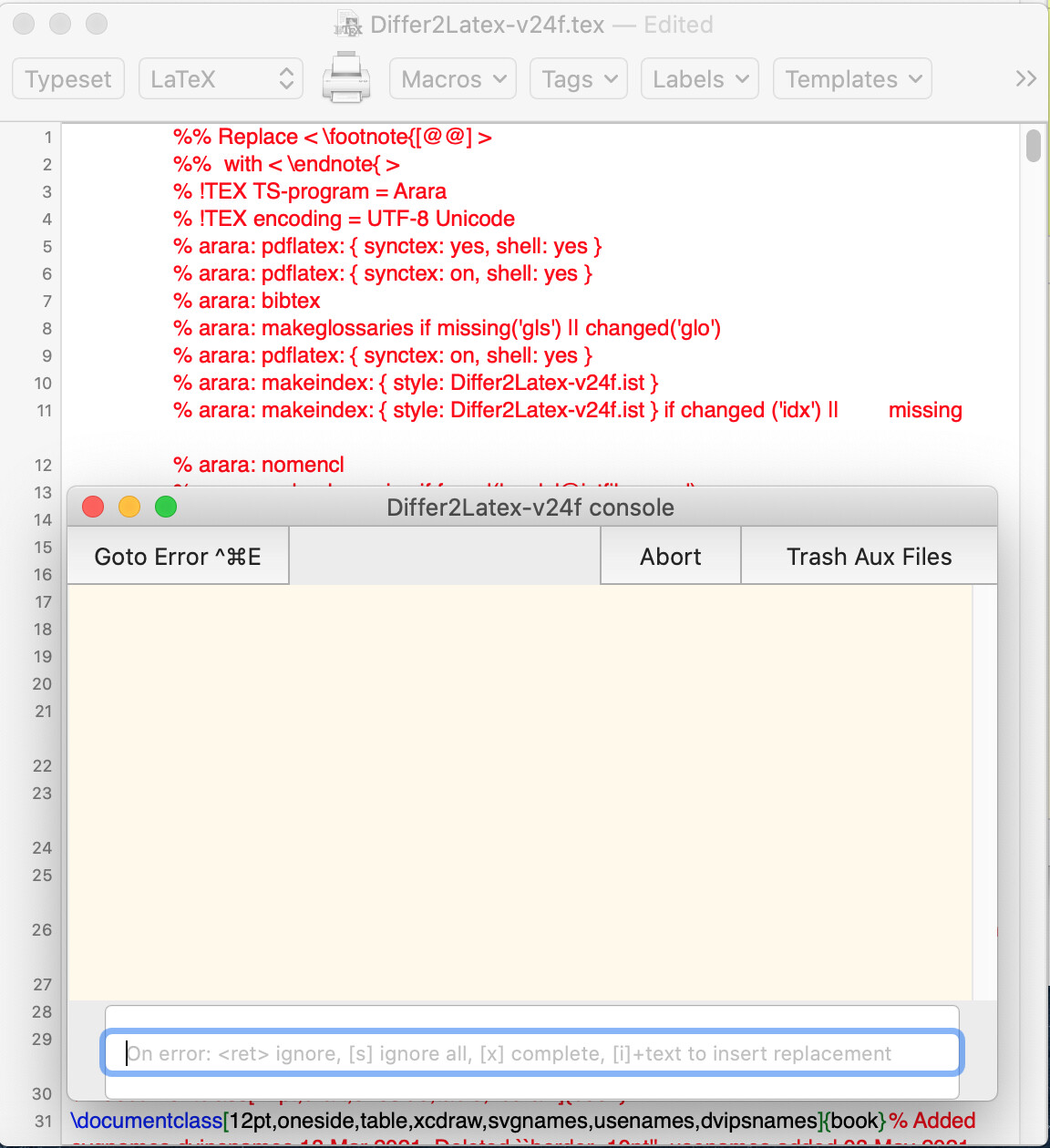Click the console error response input field
Viewport: 1050px width, 1148px height.
pyautogui.click(x=532, y=1053)
